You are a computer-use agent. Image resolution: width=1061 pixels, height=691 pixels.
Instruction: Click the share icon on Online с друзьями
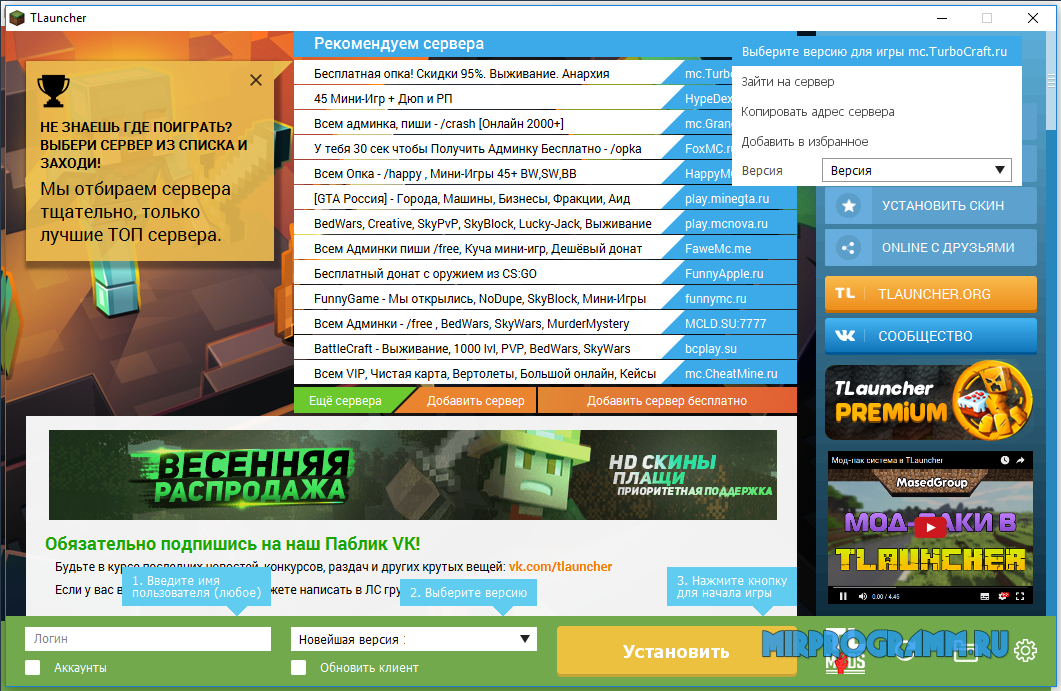849,248
